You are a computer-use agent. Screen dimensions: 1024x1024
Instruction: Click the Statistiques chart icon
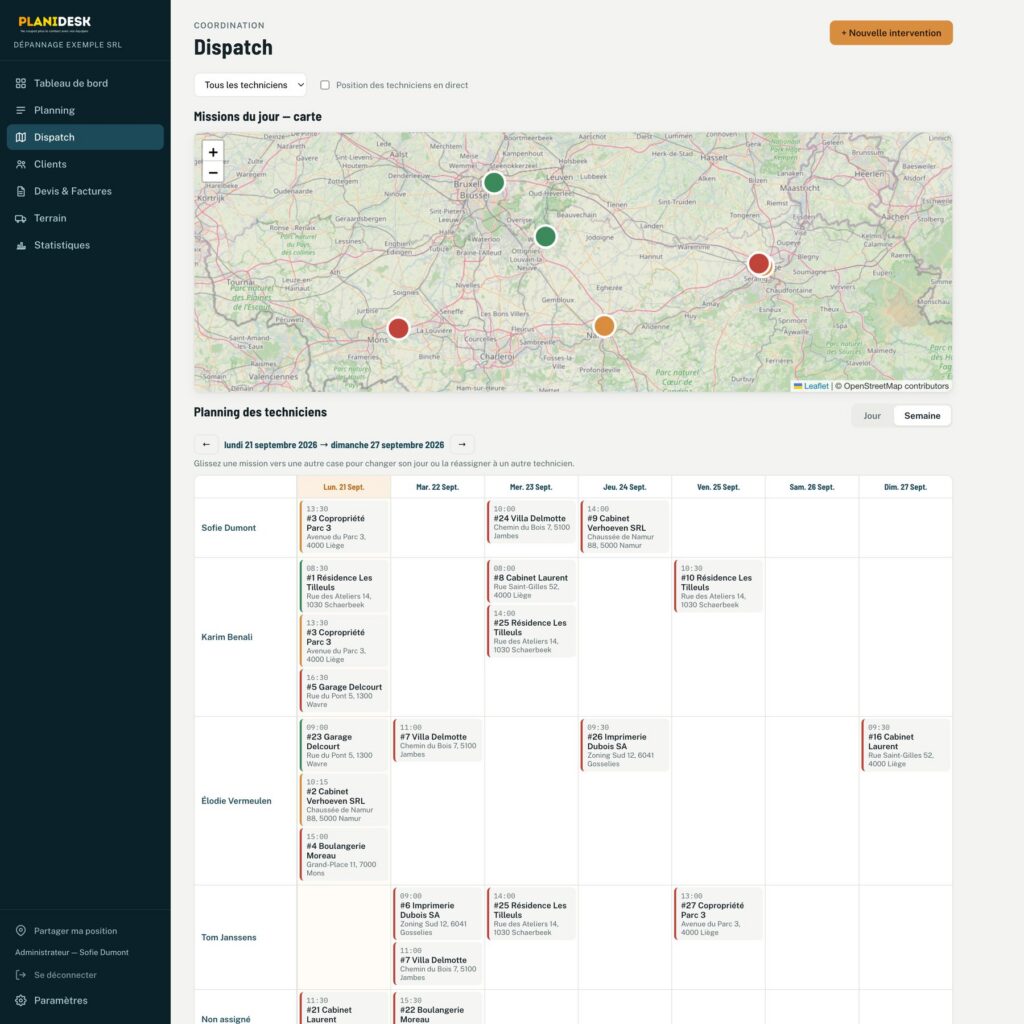pos(21,246)
